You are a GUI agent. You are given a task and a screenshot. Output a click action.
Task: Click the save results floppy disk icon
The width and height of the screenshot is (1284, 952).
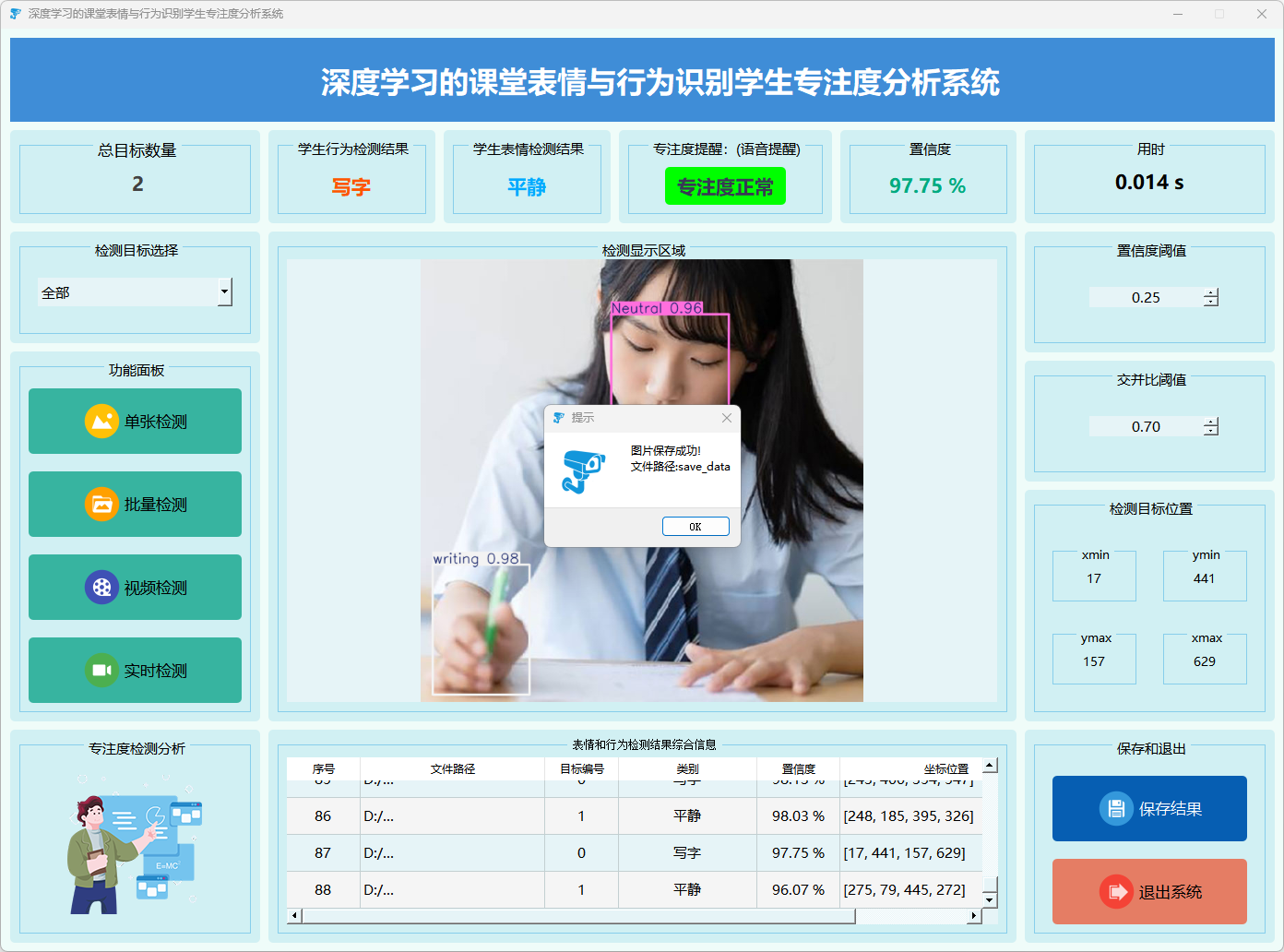1116,809
